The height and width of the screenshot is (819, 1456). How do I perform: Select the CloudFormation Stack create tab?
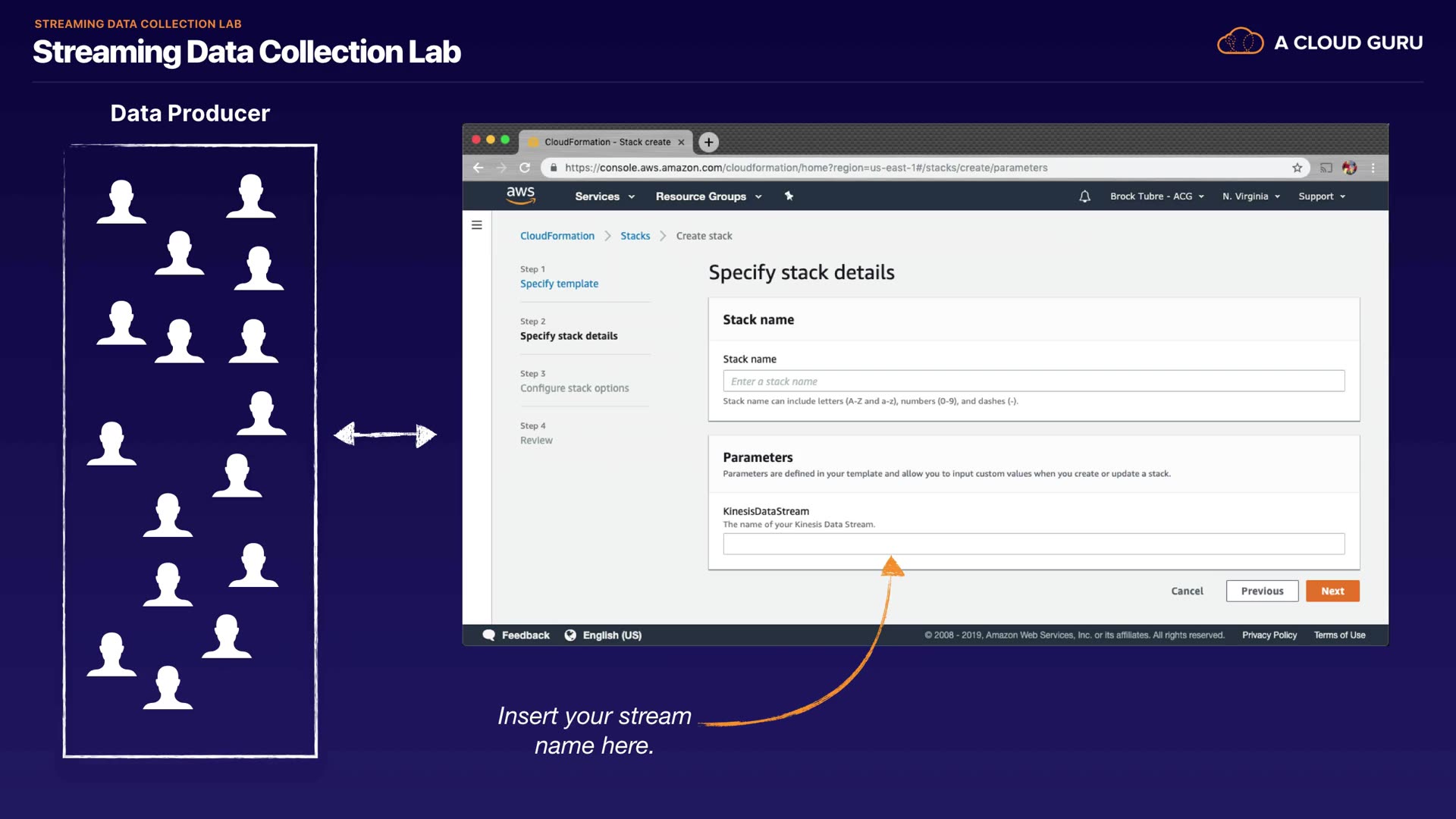pyautogui.click(x=607, y=142)
